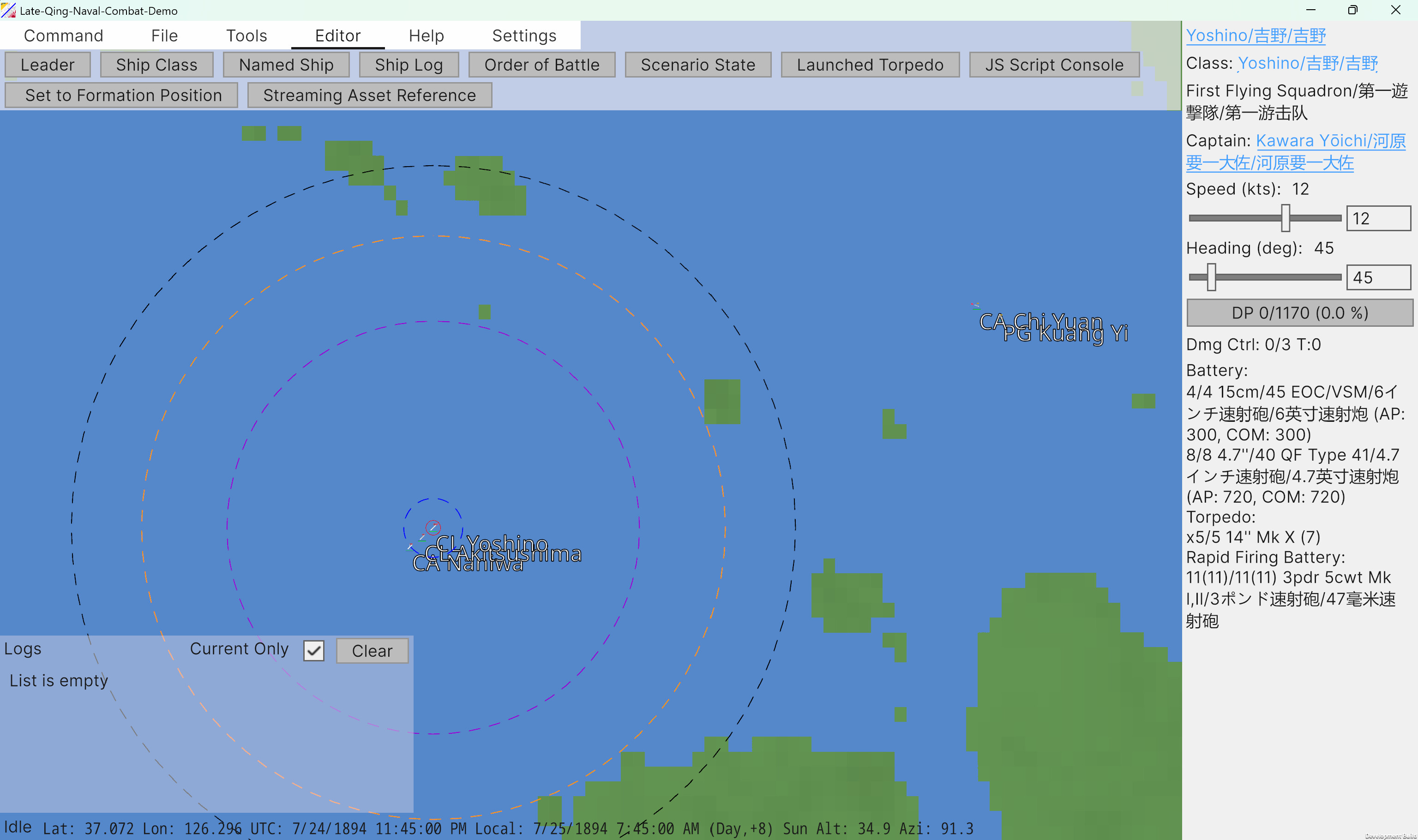Open the Streaming Asset Reference
Screen dimensions: 1418x840
[x=369, y=95]
